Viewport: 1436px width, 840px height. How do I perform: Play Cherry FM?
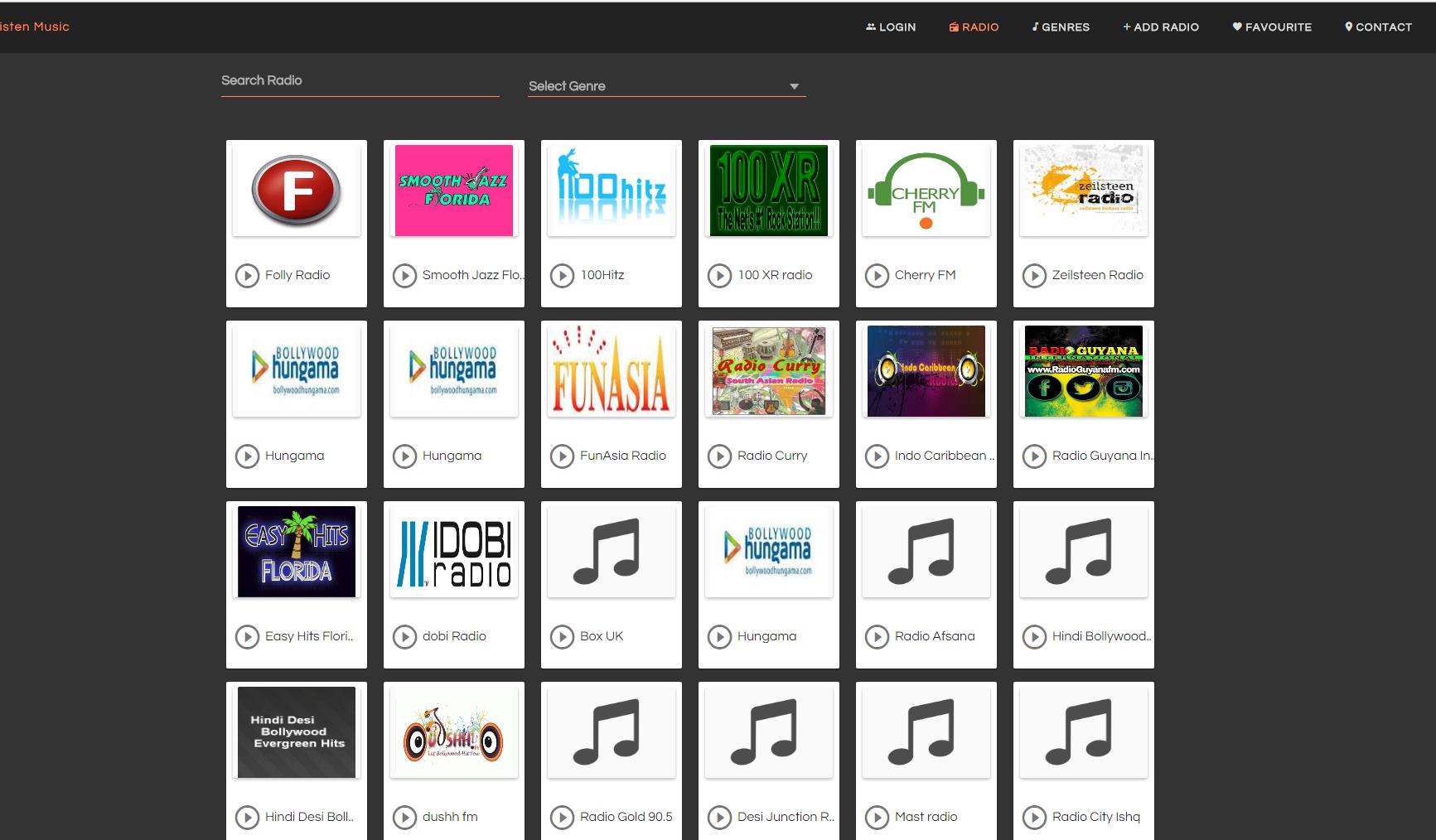point(876,276)
